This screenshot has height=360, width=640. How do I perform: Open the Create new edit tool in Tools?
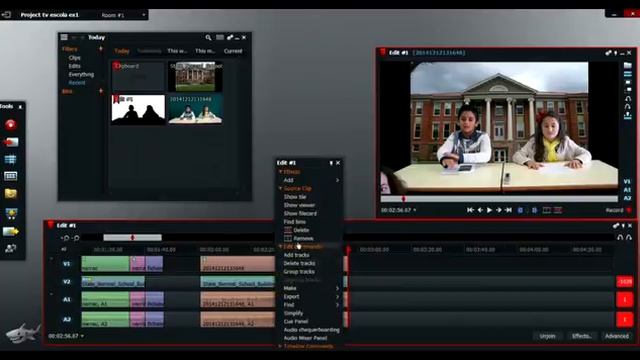coord(11,159)
